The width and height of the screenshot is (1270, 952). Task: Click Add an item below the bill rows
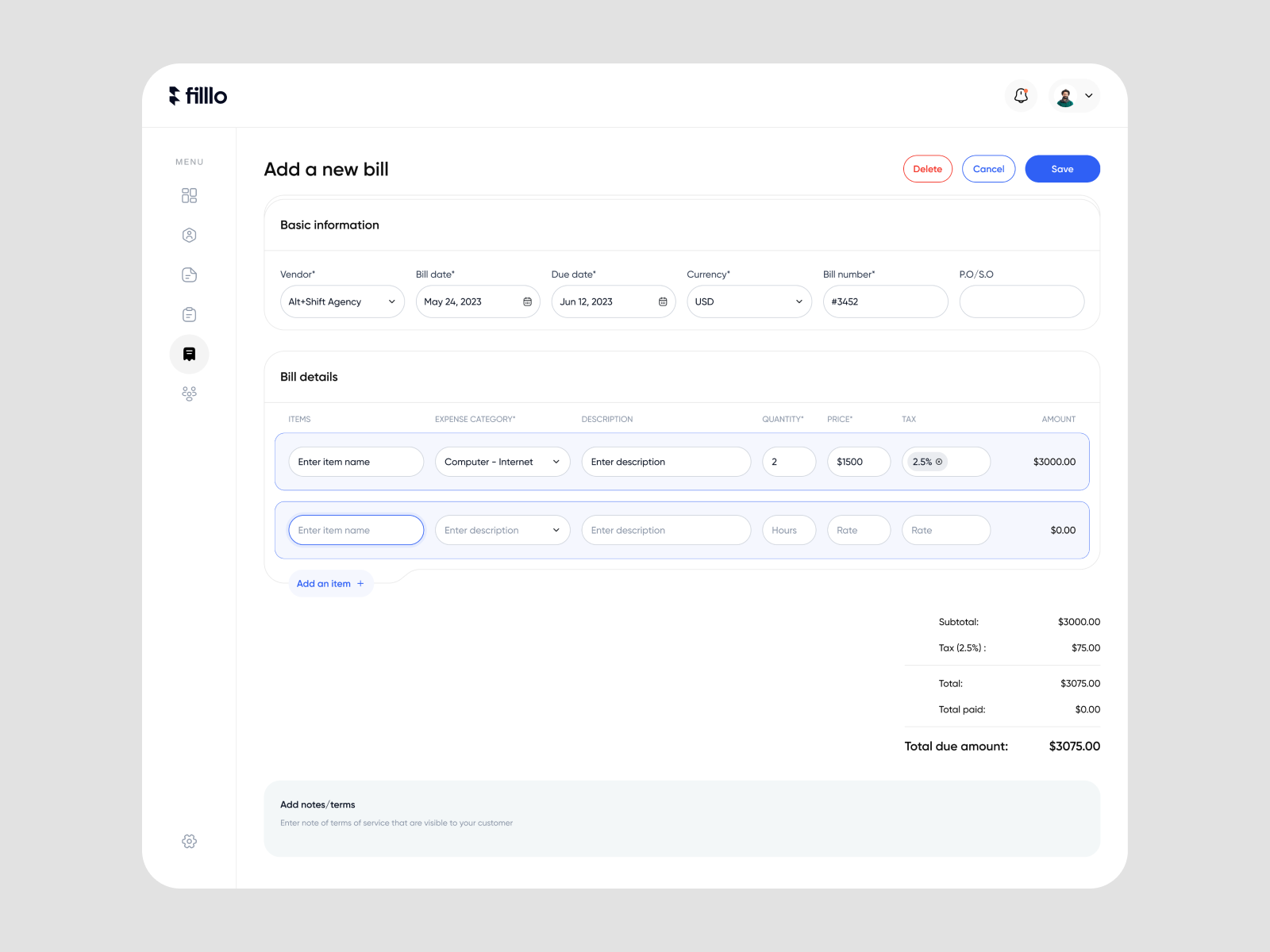click(330, 583)
